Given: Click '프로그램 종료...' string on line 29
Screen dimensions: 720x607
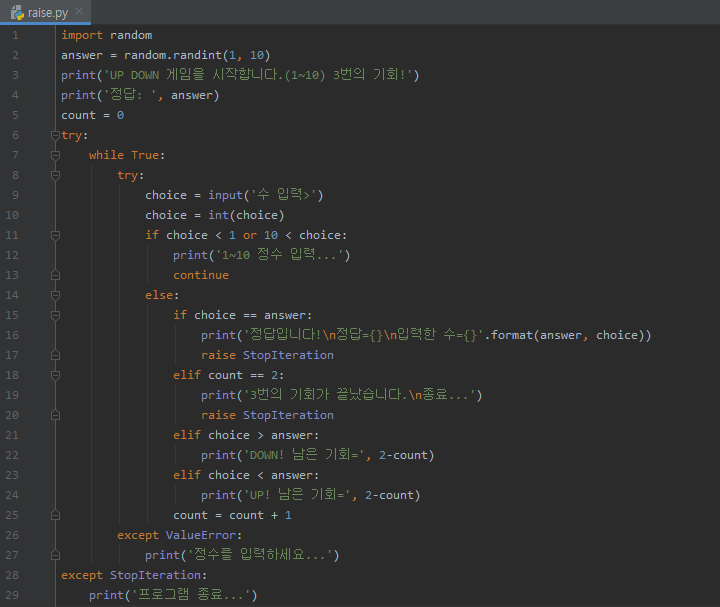Looking at the screenshot, I should click(191, 595).
